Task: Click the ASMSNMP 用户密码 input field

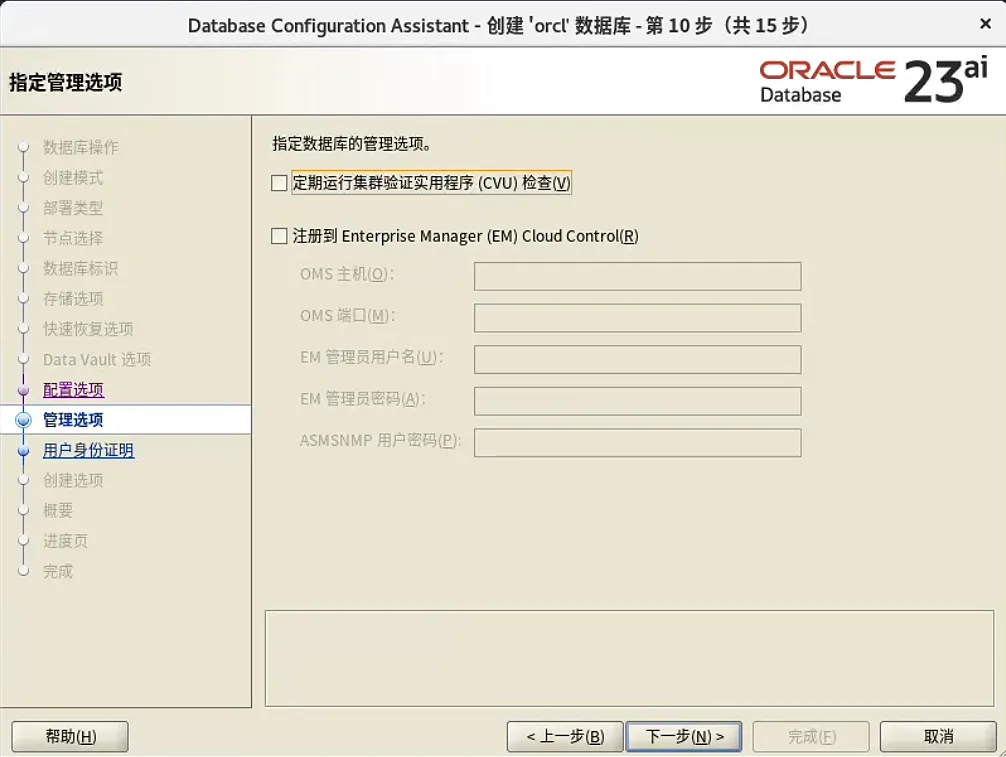Action: click(x=637, y=443)
